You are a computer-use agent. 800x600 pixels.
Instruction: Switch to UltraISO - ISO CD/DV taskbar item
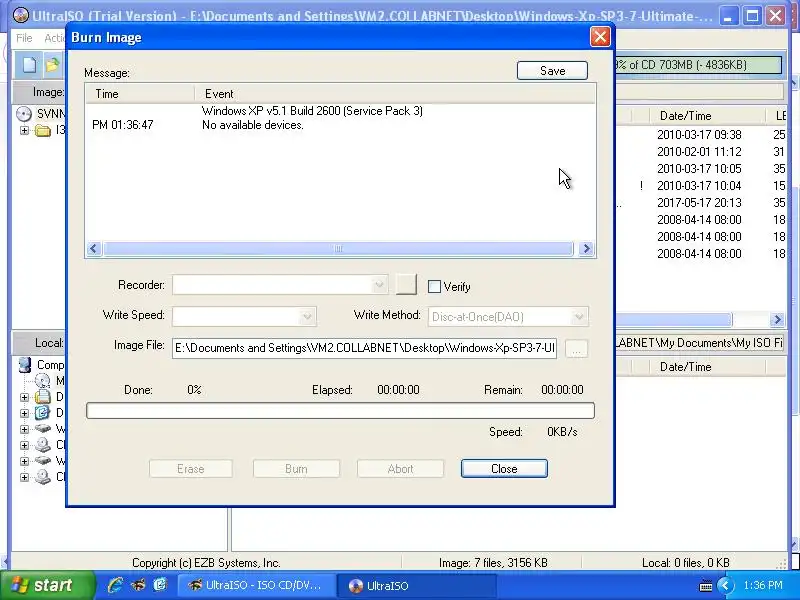256,585
